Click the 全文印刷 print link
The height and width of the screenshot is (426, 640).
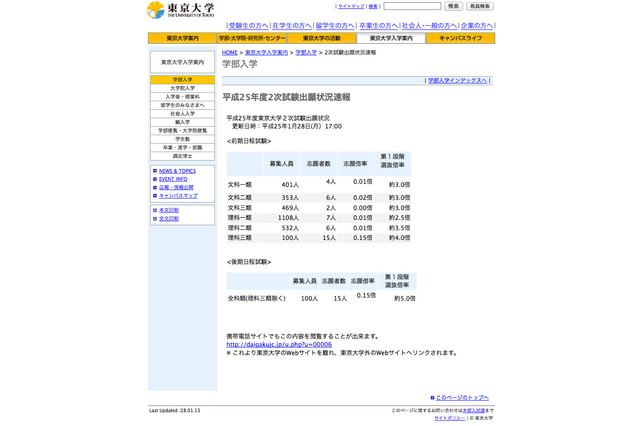tap(169, 219)
